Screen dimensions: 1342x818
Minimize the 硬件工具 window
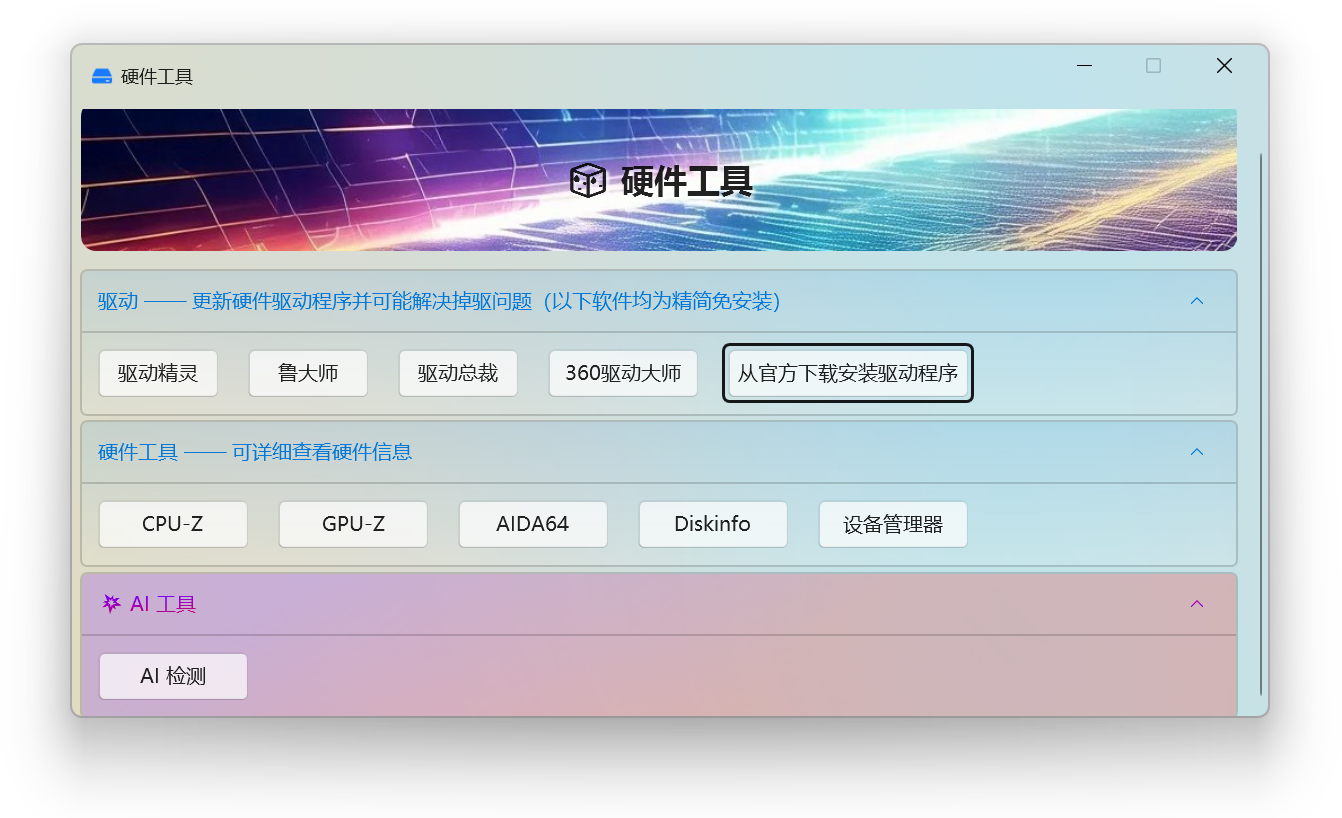tap(1084, 66)
